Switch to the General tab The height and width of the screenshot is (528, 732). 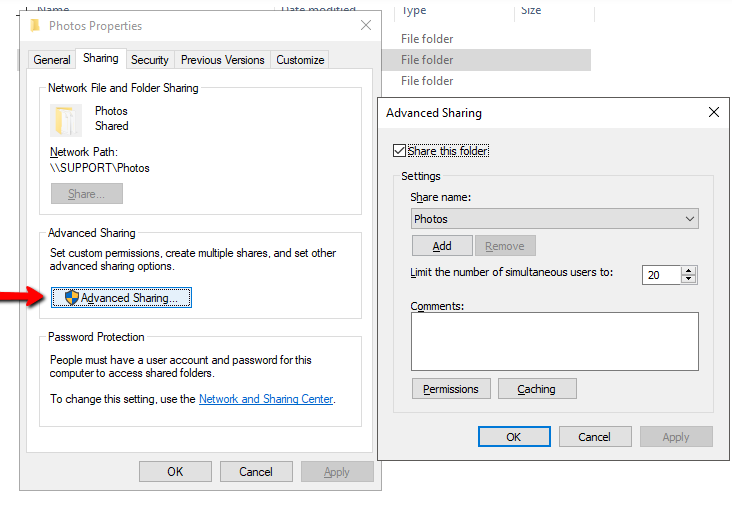(x=52, y=60)
